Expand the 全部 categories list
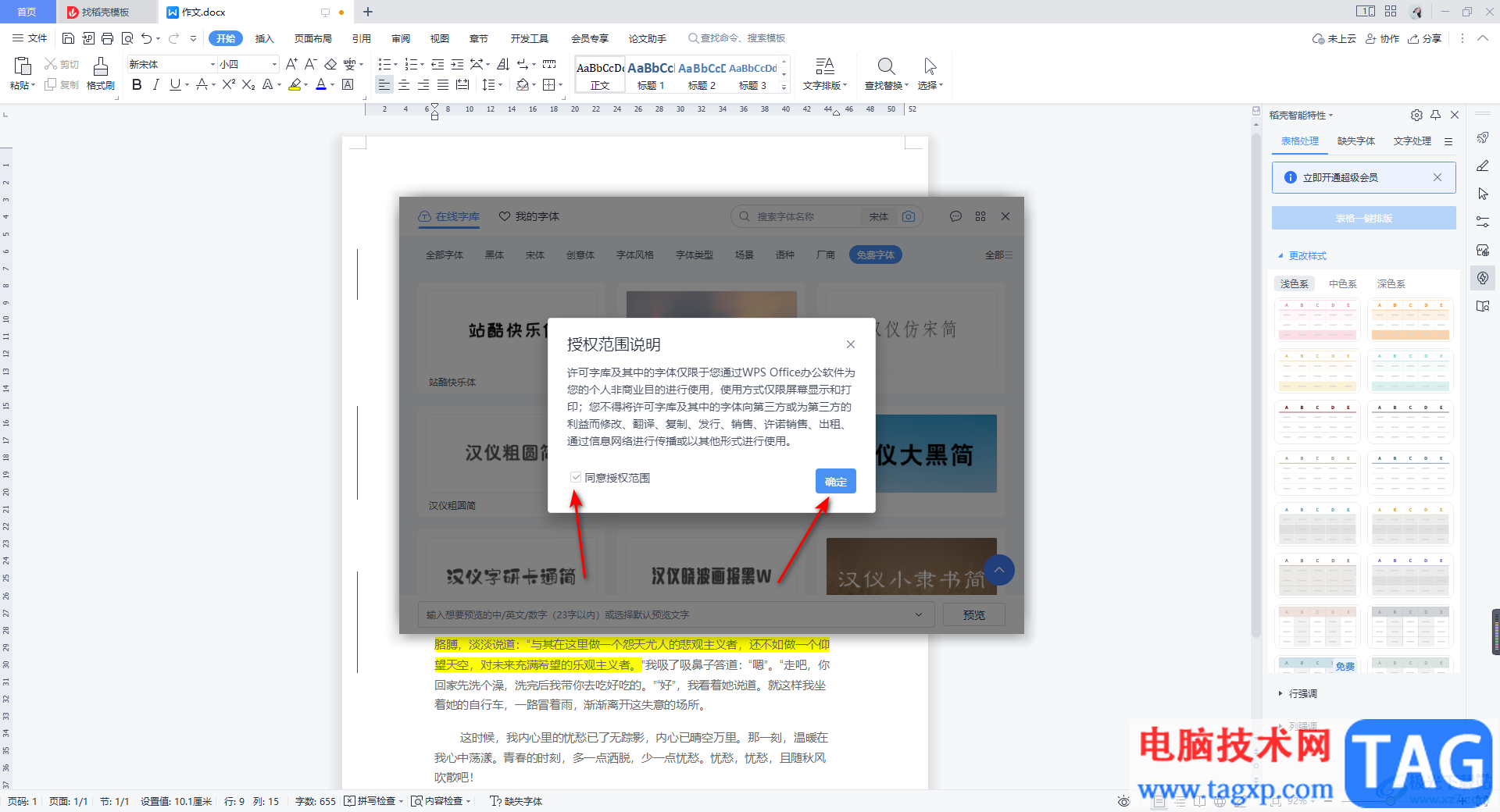The image size is (1500, 812). coord(998,255)
